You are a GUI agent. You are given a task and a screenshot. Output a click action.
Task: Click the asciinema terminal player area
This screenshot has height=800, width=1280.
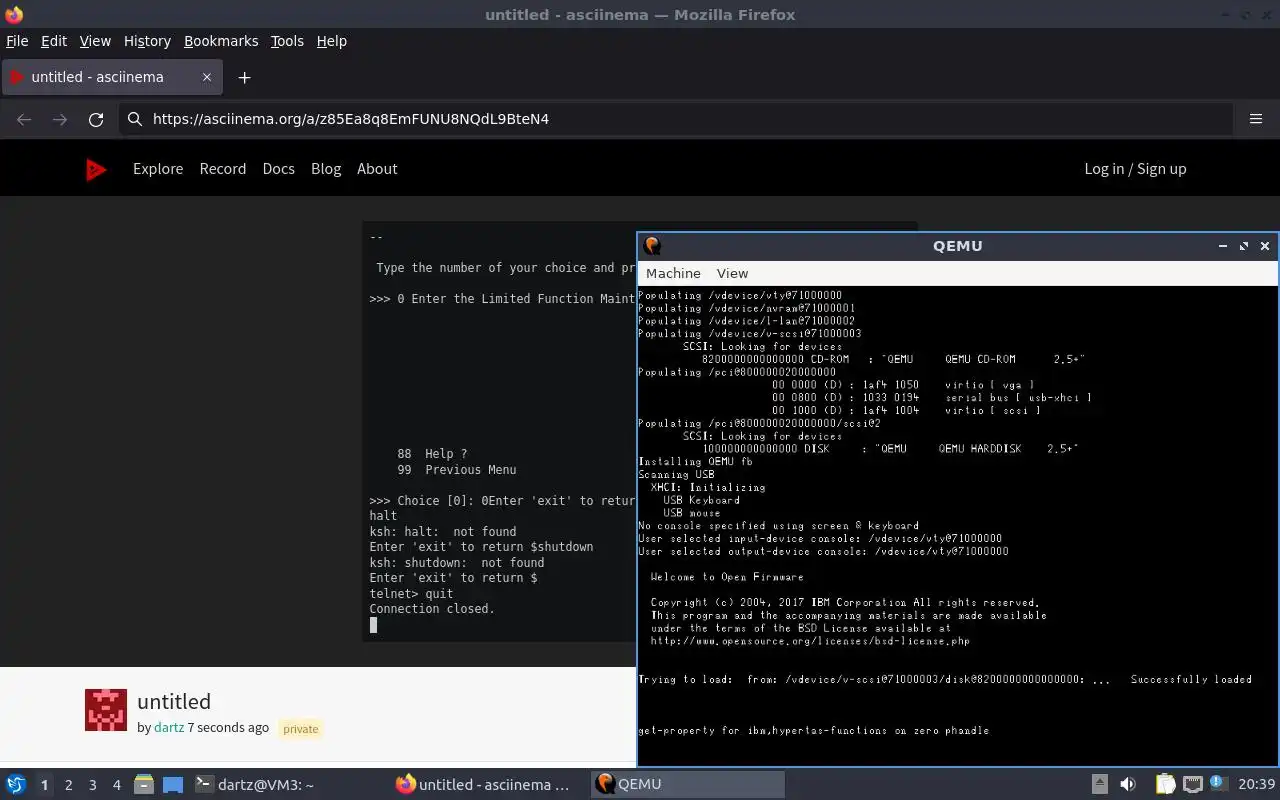click(x=499, y=431)
